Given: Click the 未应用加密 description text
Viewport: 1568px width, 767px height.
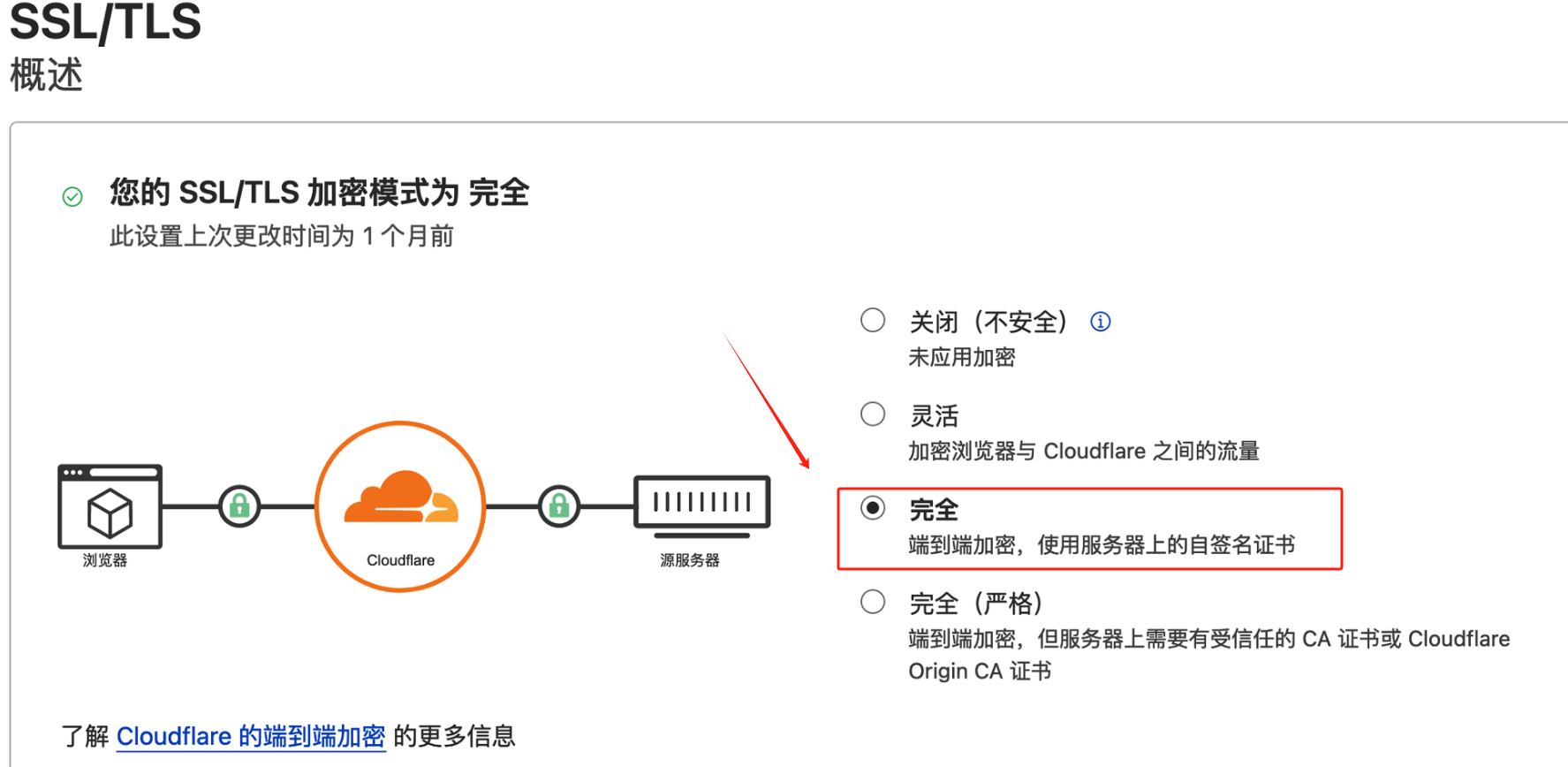Looking at the screenshot, I should (962, 358).
